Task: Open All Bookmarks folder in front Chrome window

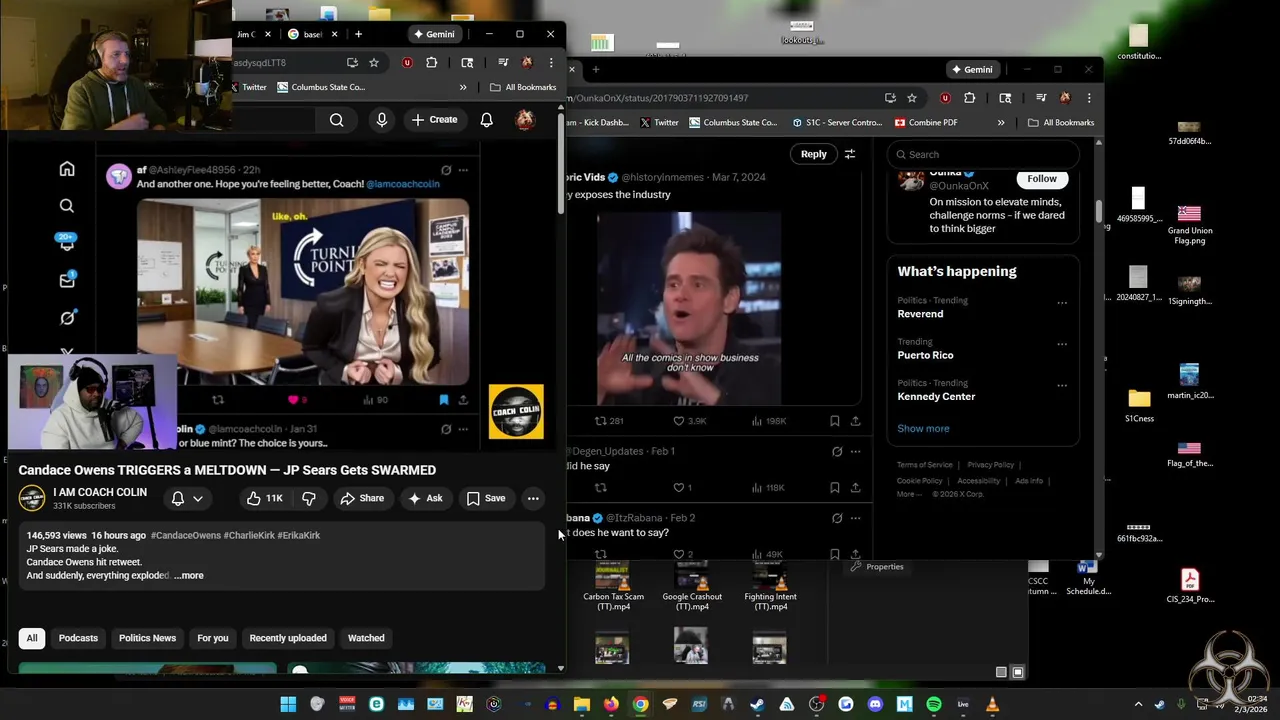Action: pyautogui.click(x=523, y=87)
